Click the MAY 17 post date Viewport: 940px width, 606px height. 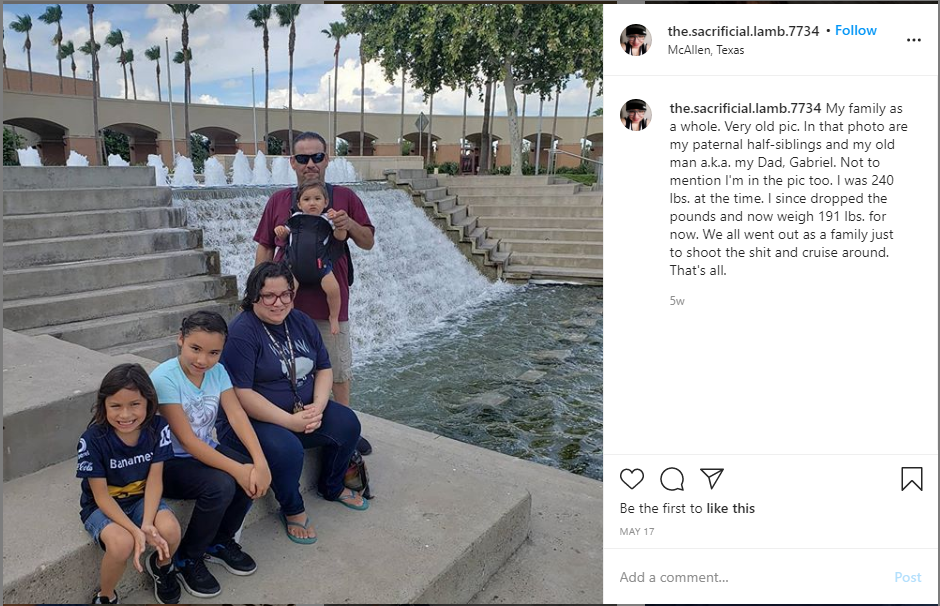pyautogui.click(x=637, y=532)
